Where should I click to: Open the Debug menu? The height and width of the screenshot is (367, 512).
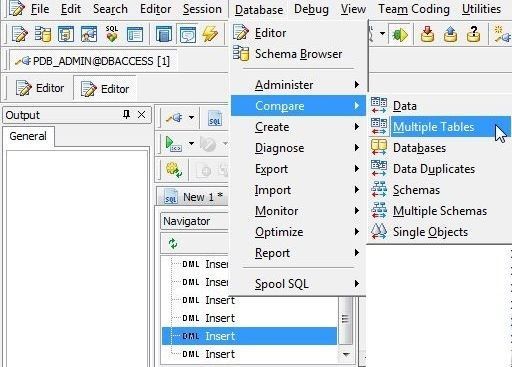pyautogui.click(x=311, y=9)
